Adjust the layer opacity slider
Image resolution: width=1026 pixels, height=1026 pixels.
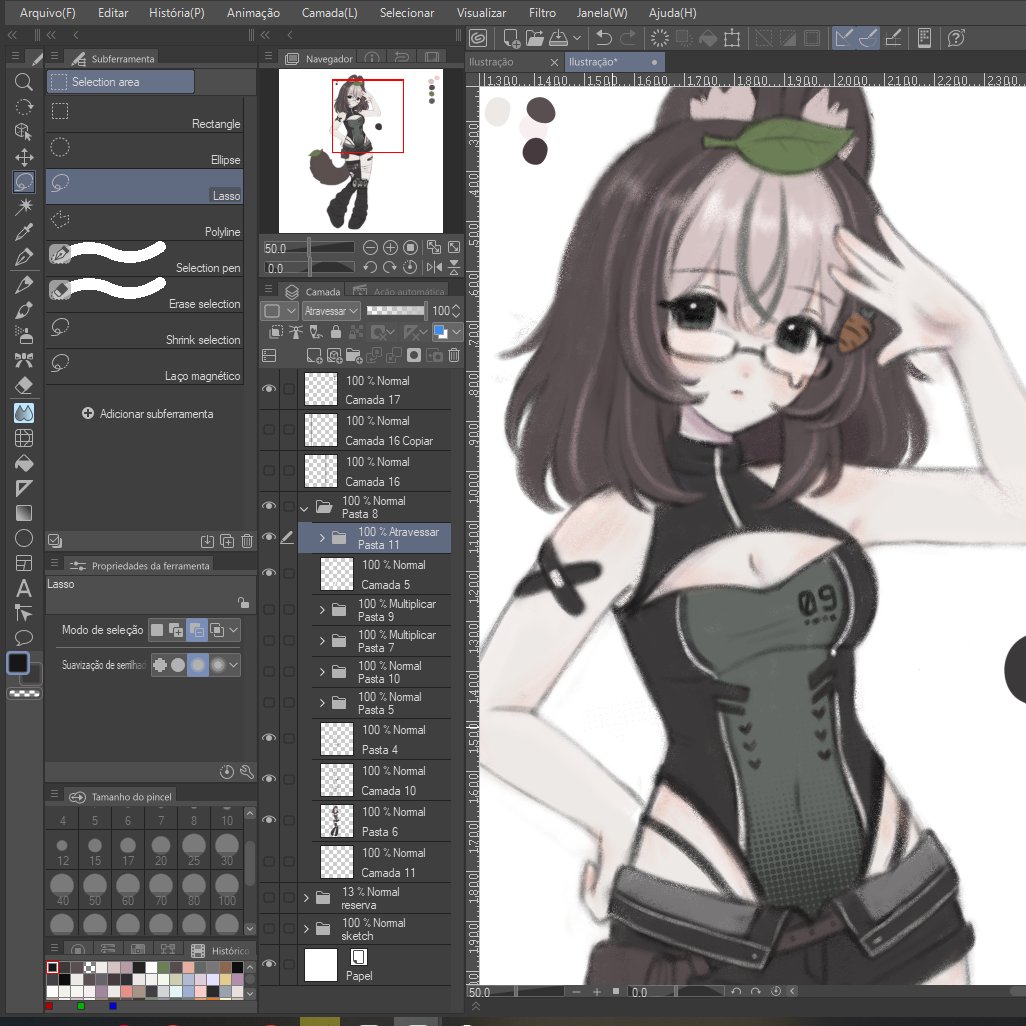tap(396, 311)
